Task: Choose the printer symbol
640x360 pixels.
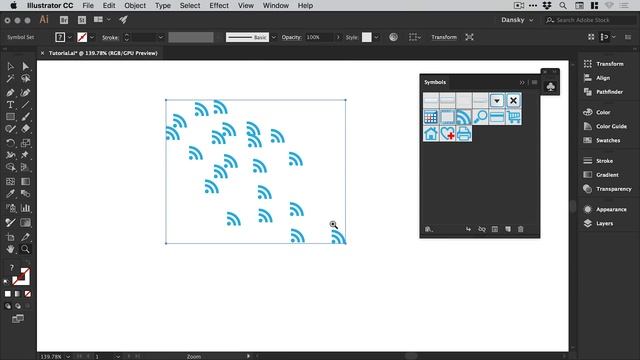Action: [x=464, y=134]
